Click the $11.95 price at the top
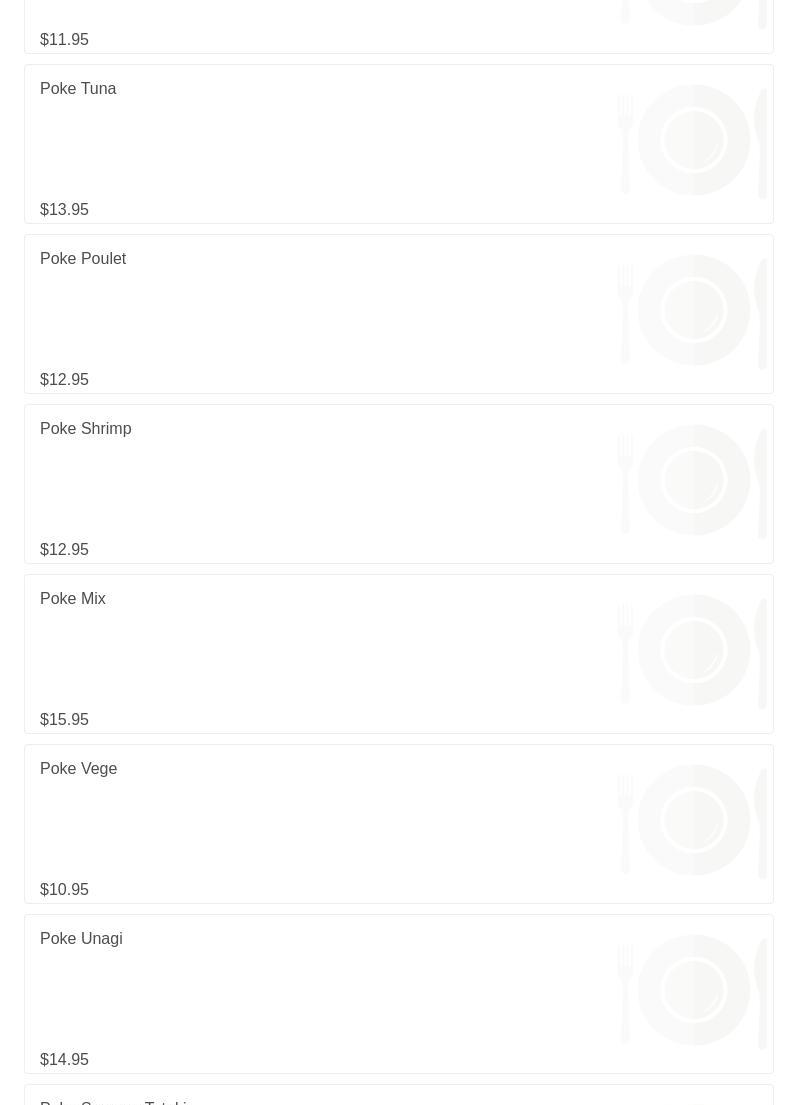This screenshot has width=785, height=1105. click(x=64, y=40)
